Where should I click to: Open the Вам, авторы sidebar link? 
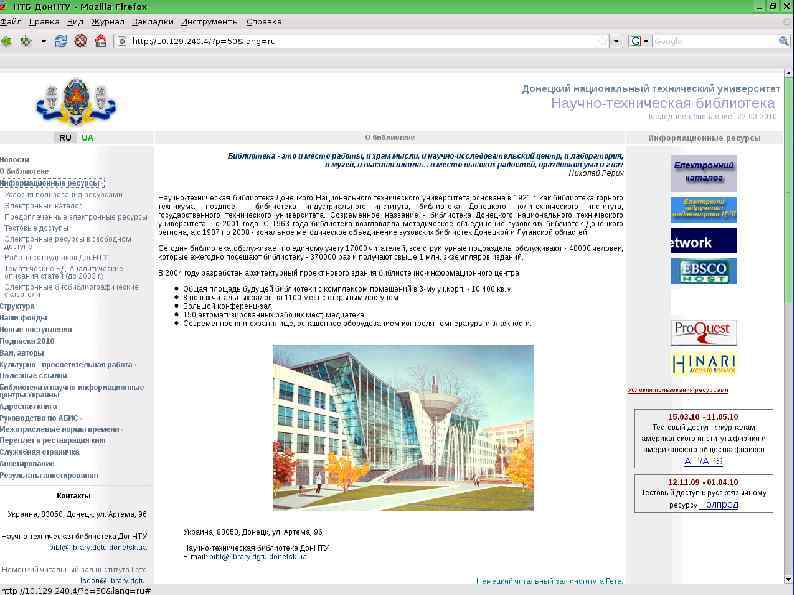pyautogui.click(x=22, y=352)
